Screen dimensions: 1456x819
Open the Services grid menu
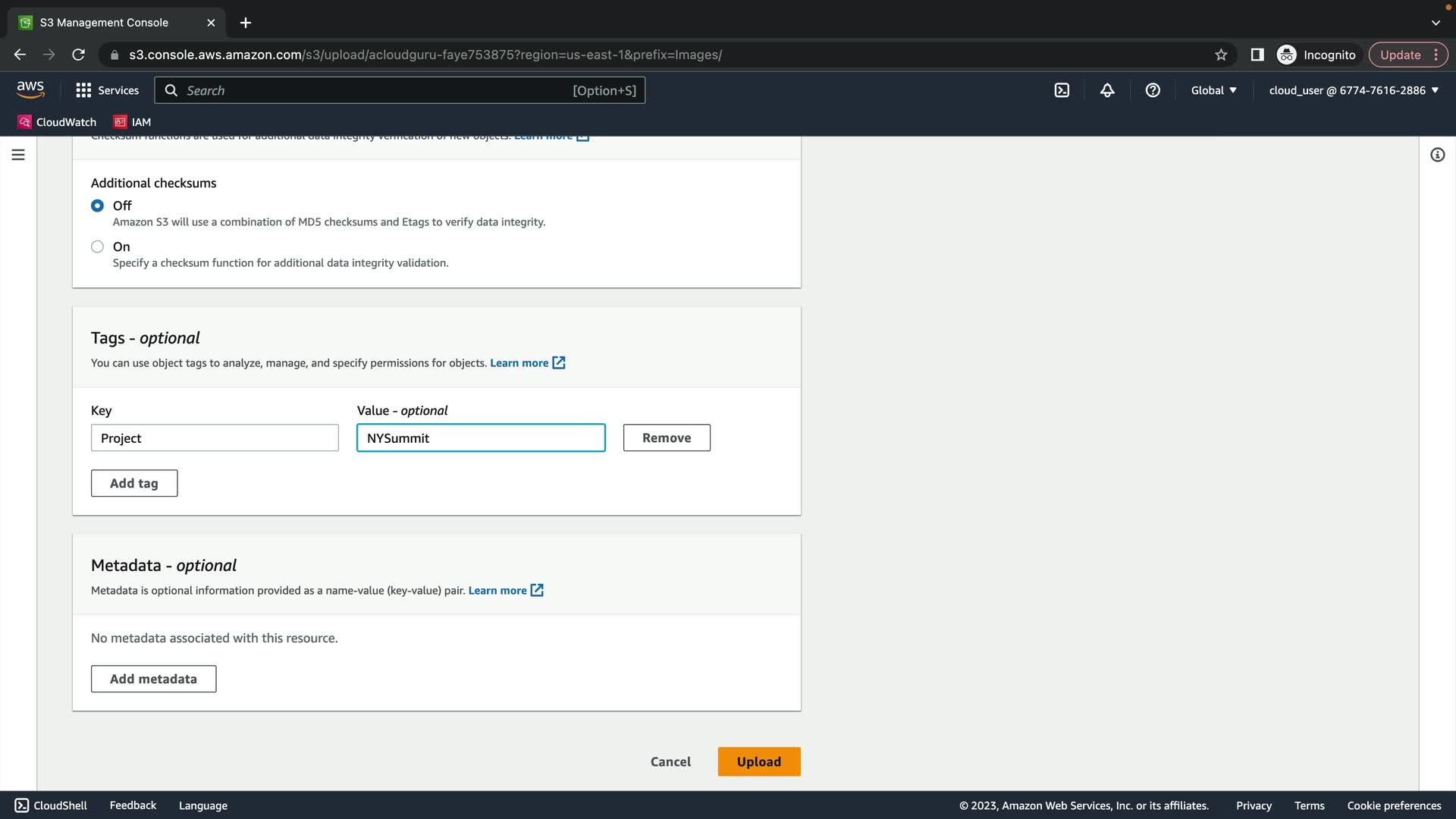pyautogui.click(x=107, y=90)
